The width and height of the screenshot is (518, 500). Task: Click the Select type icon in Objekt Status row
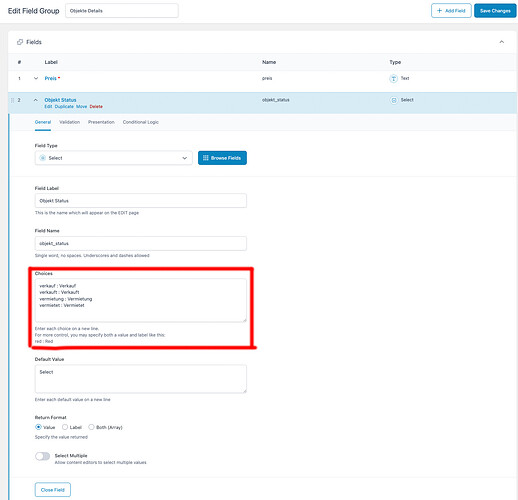point(394,100)
